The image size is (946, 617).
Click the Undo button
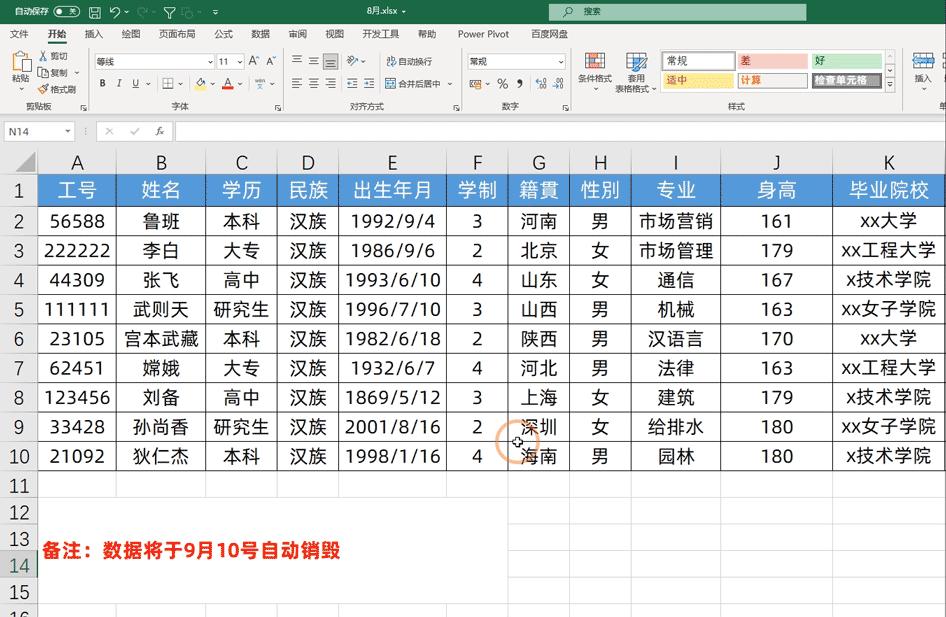tap(113, 10)
